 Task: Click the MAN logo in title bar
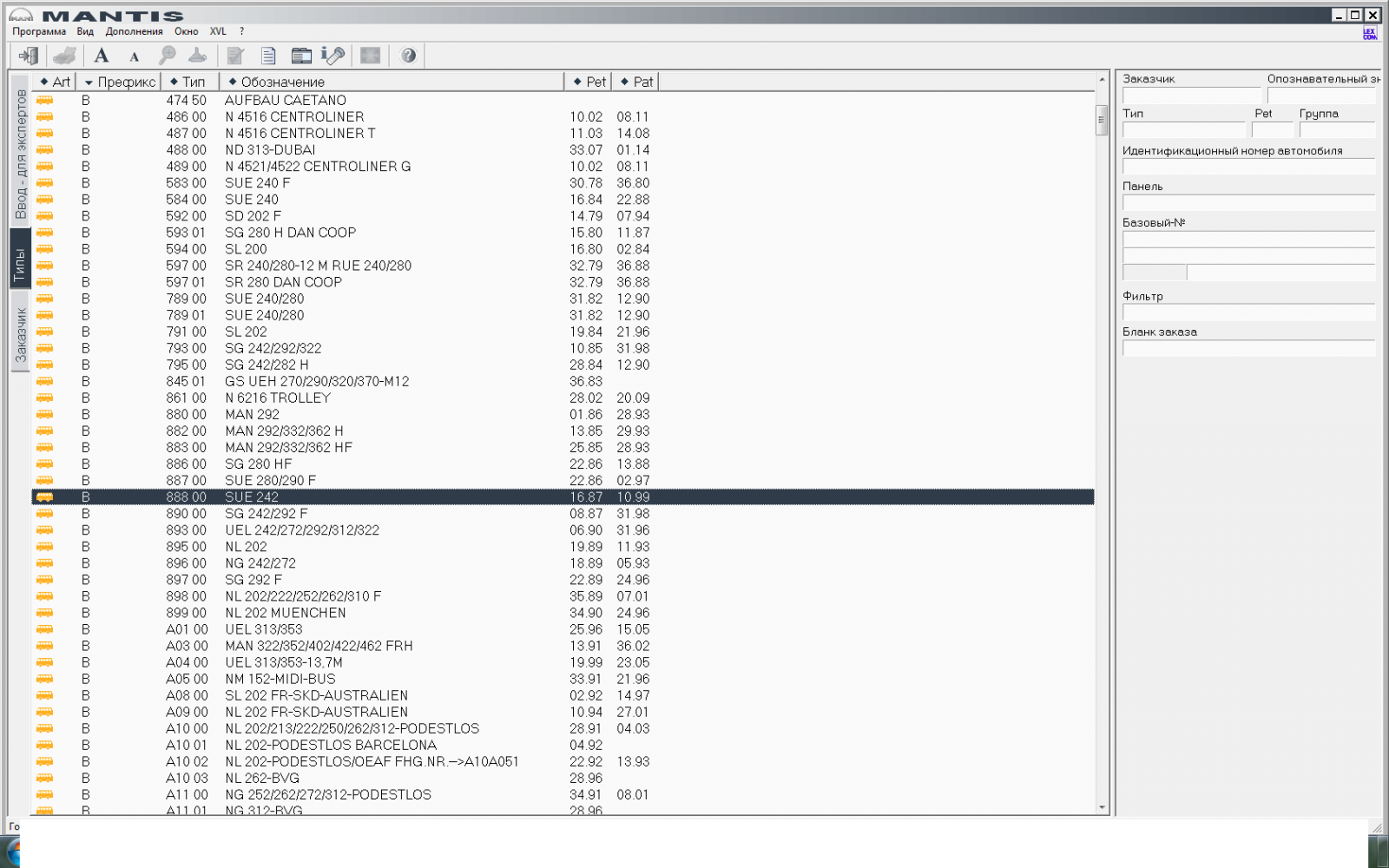[21, 15]
